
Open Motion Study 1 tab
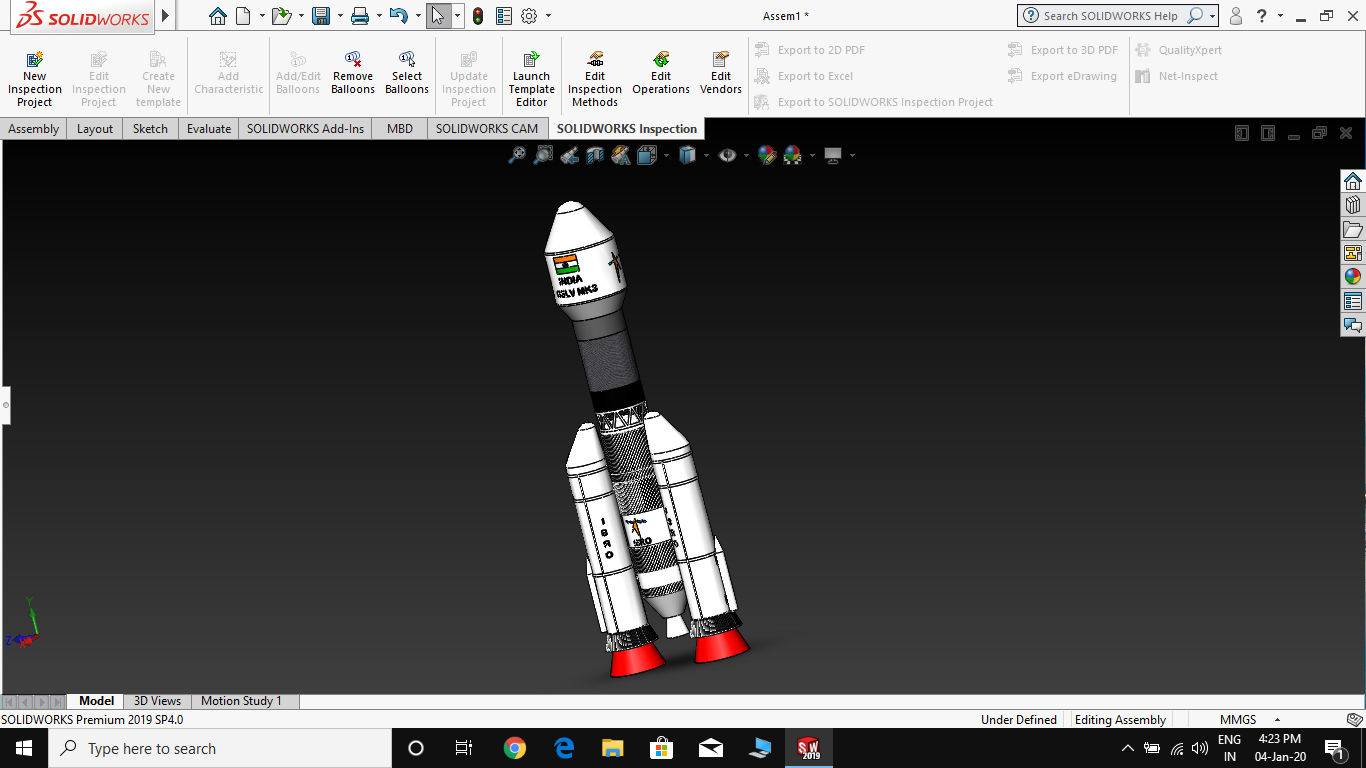242,701
